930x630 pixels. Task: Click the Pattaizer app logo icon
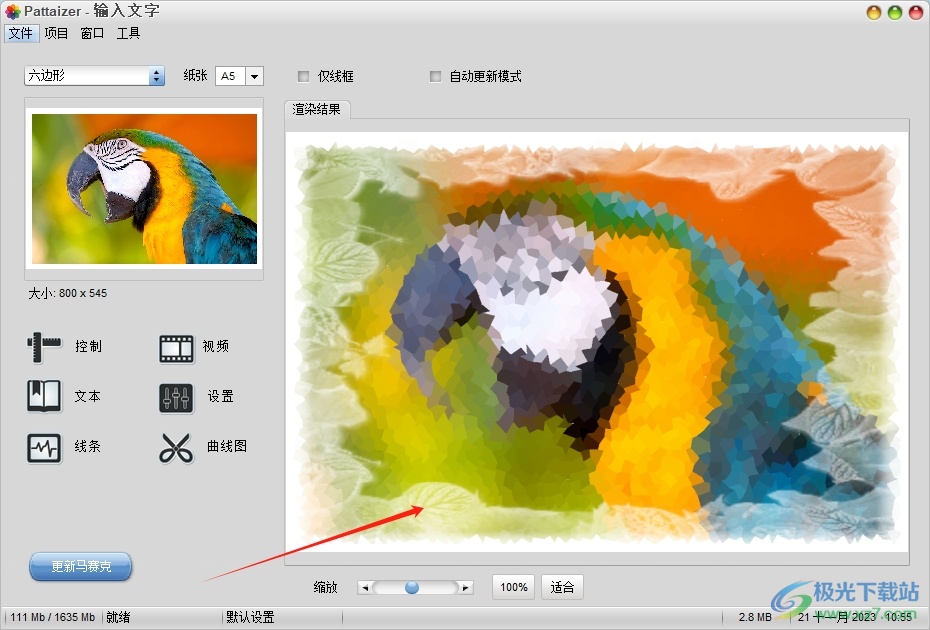pyautogui.click(x=12, y=11)
